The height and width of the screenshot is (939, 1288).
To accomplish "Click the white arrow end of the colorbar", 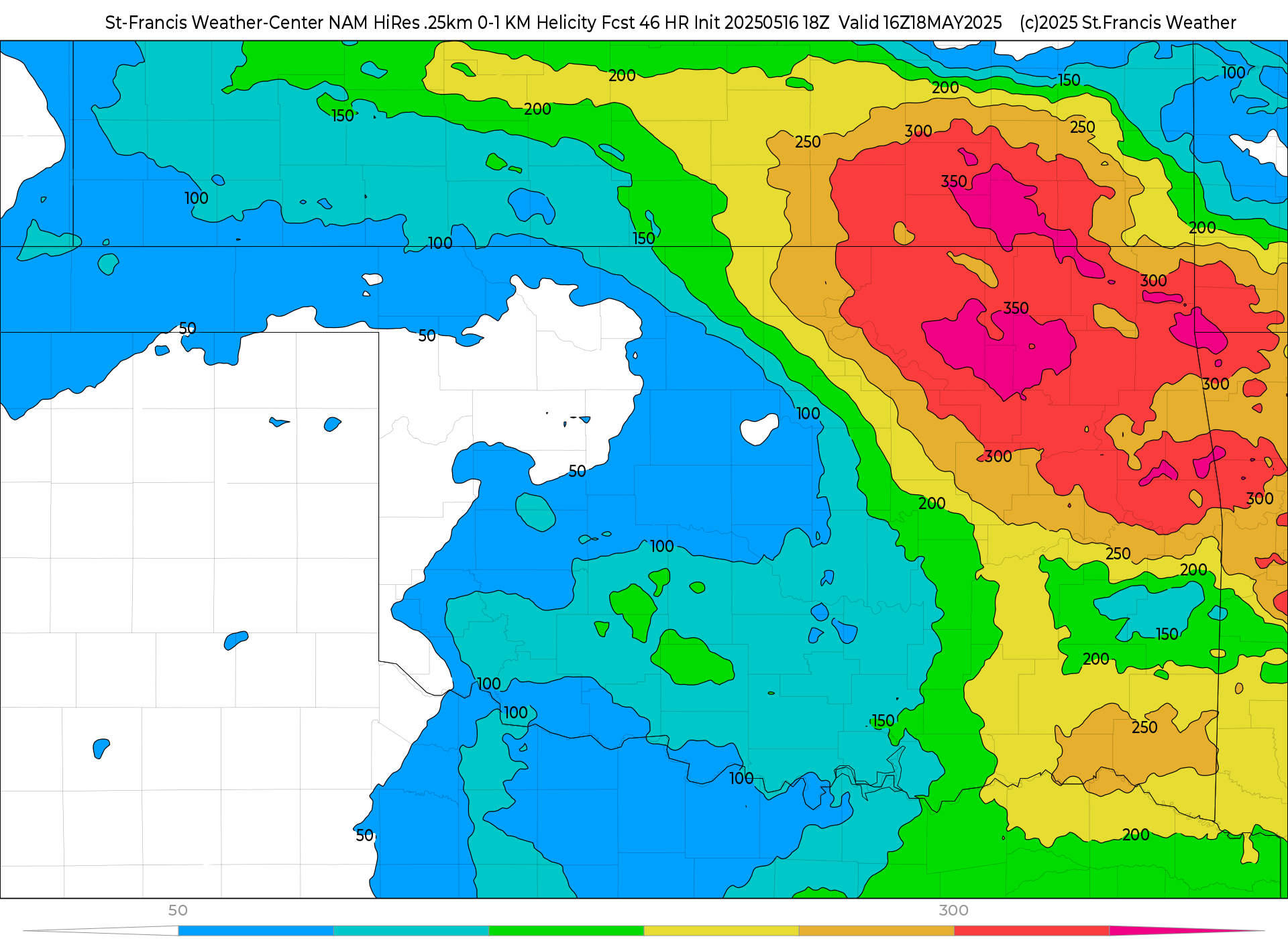I will (101, 931).
